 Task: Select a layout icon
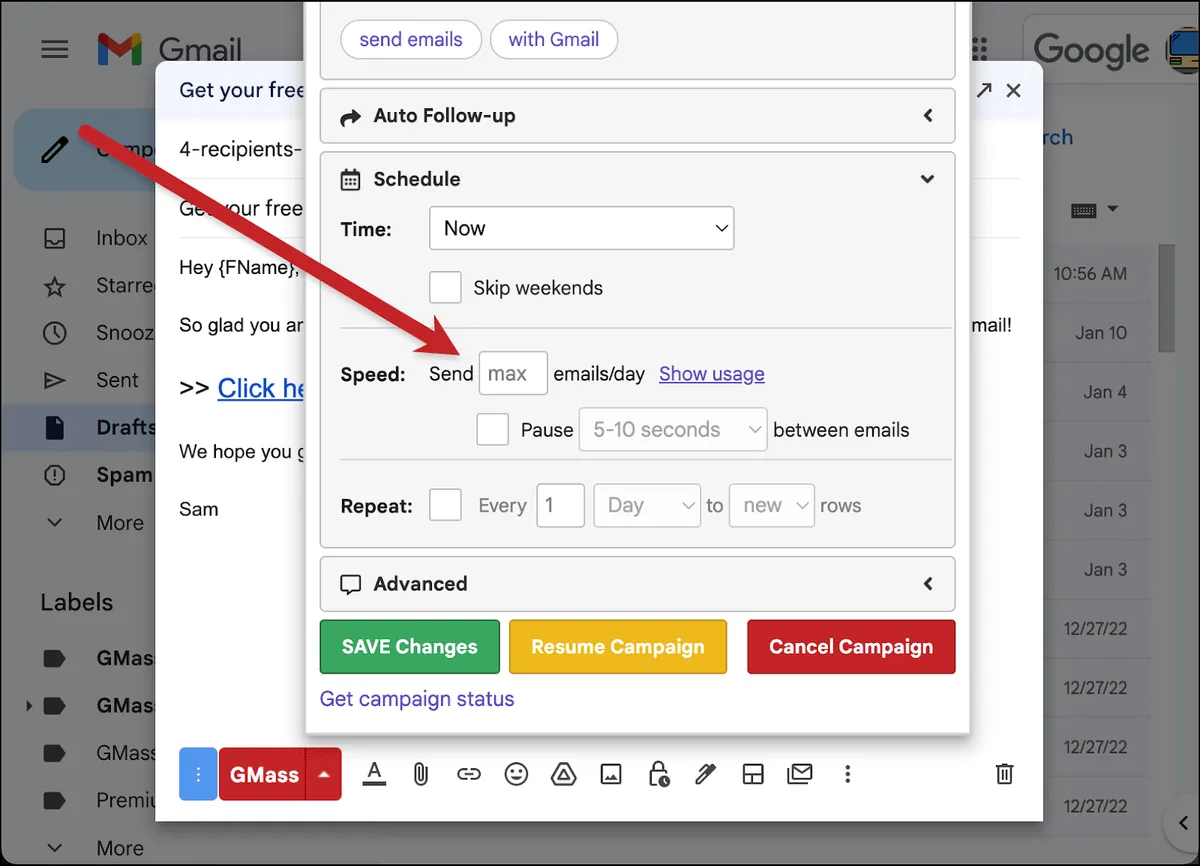[753, 774]
